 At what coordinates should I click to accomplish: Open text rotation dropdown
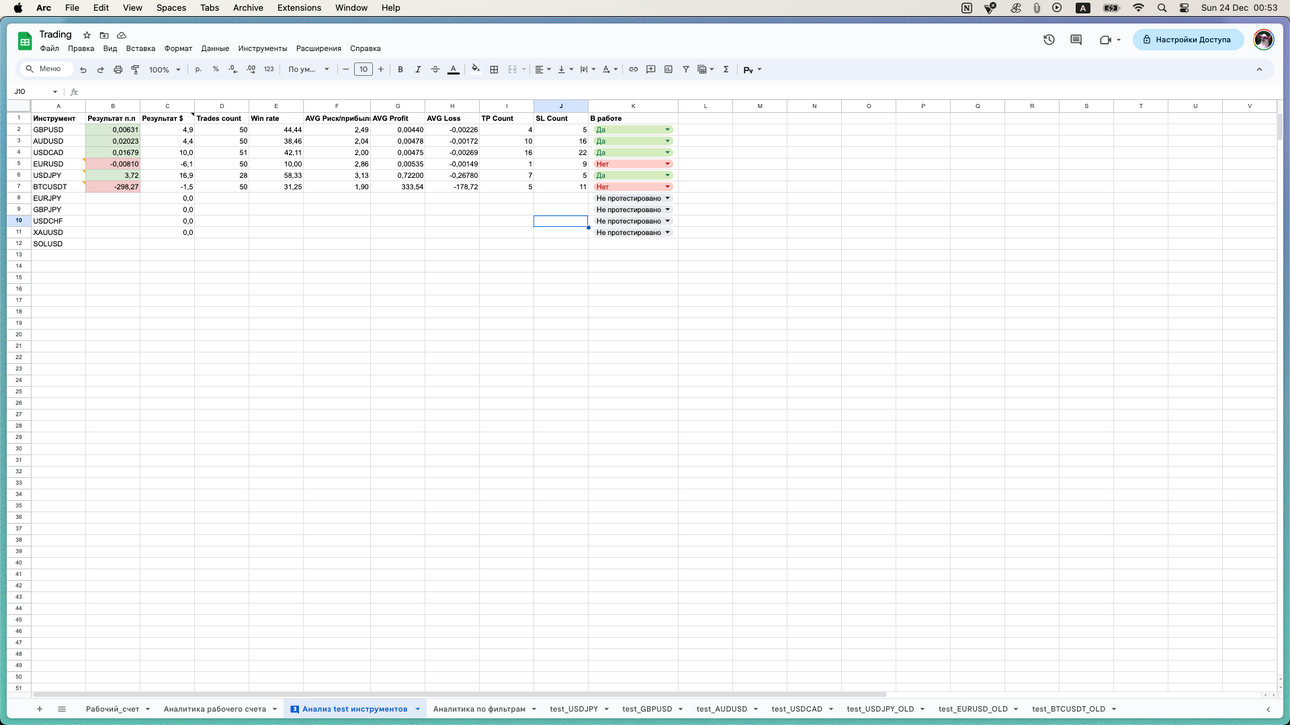pyautogui.click(x=609, y=70)
